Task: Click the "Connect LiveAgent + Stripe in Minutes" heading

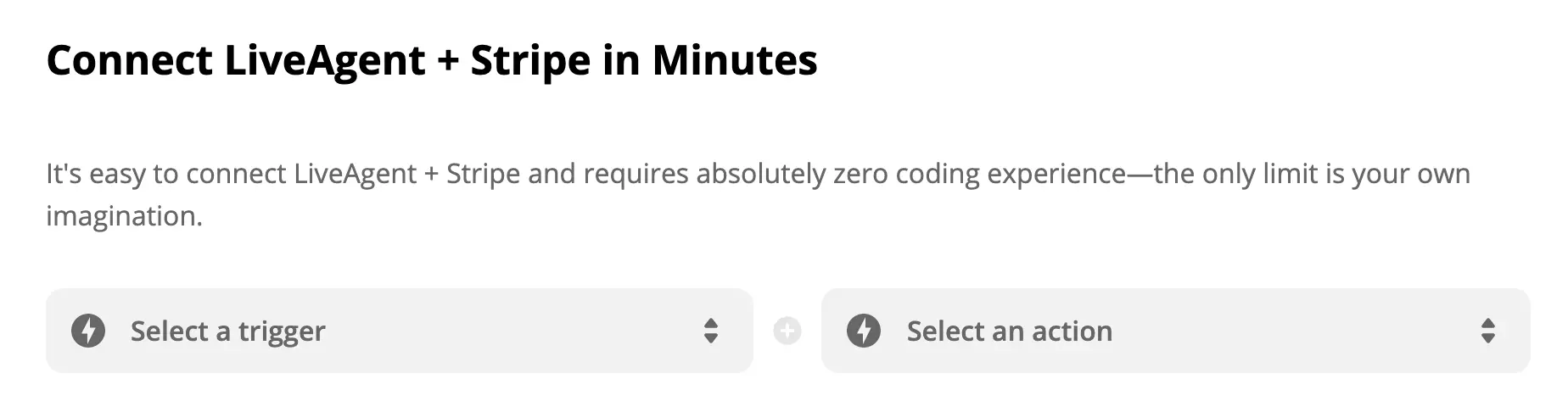Action: 431,61
